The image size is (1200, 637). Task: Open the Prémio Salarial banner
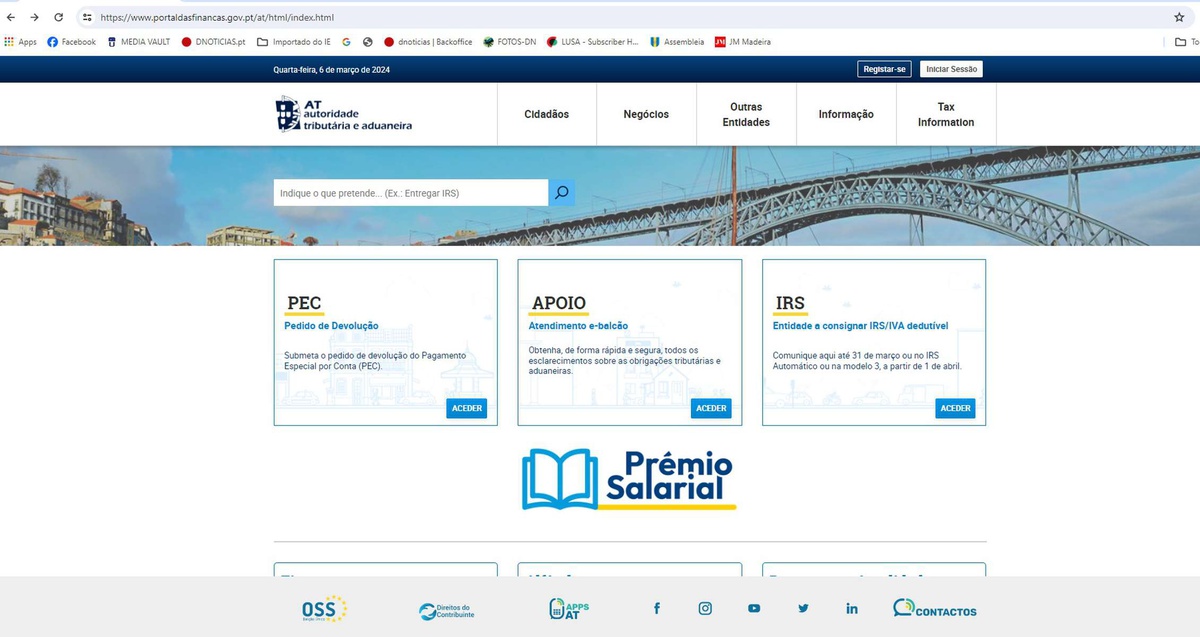(629, 479)
